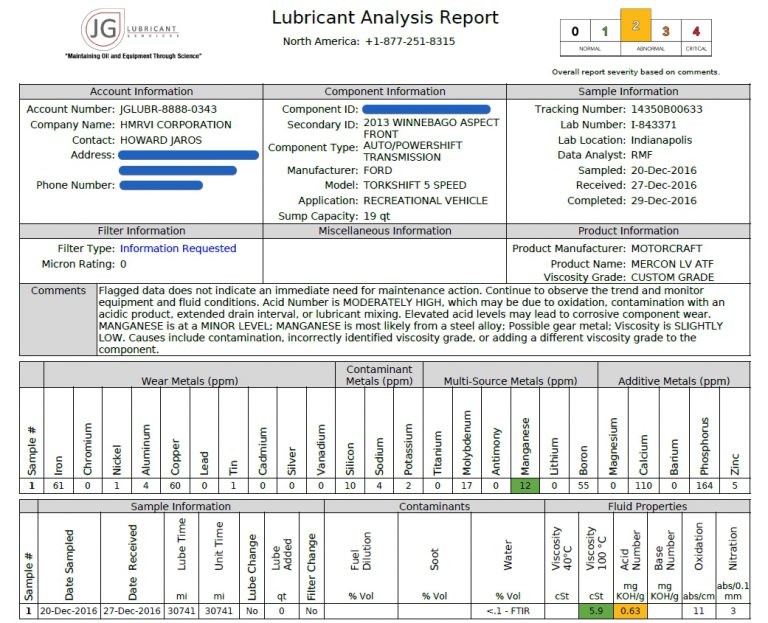Click the green Manganese value 12 cell
Viewport: 768px width, 623px height.
524,485
